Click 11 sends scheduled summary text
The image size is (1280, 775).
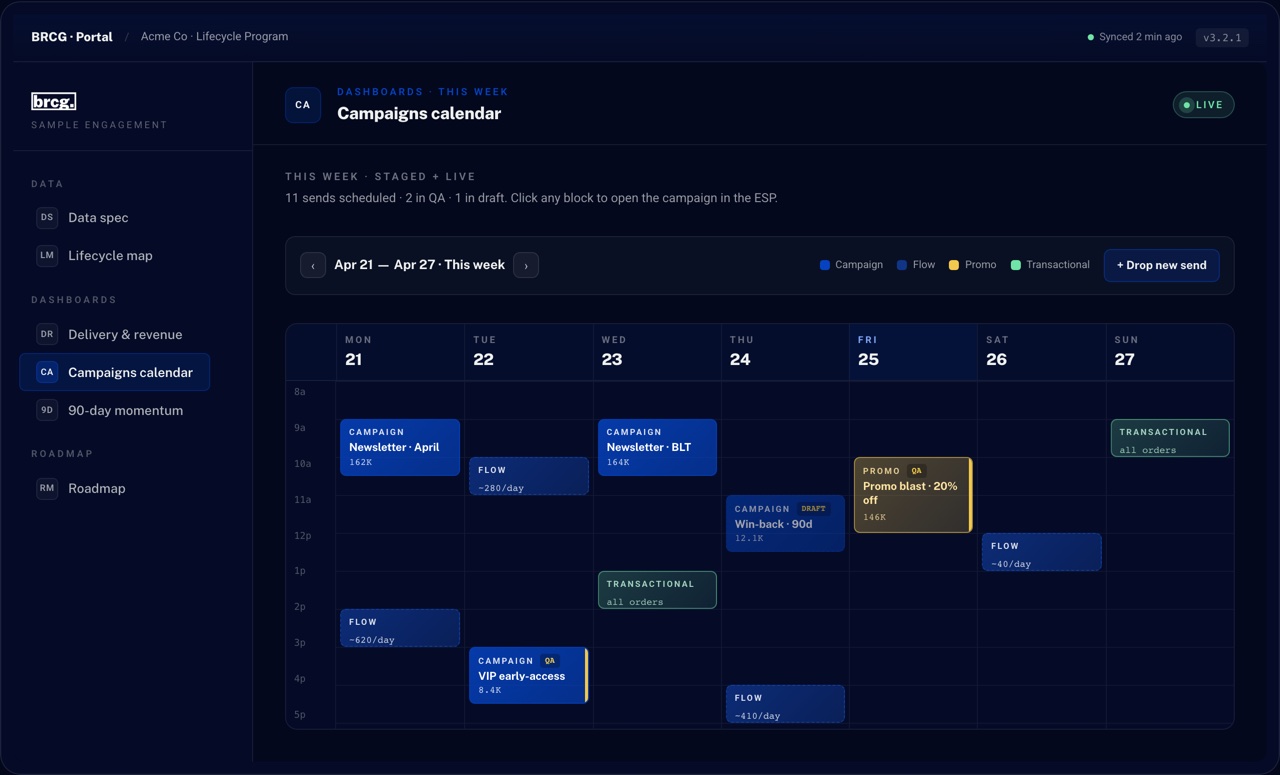(x=531, y=198)
